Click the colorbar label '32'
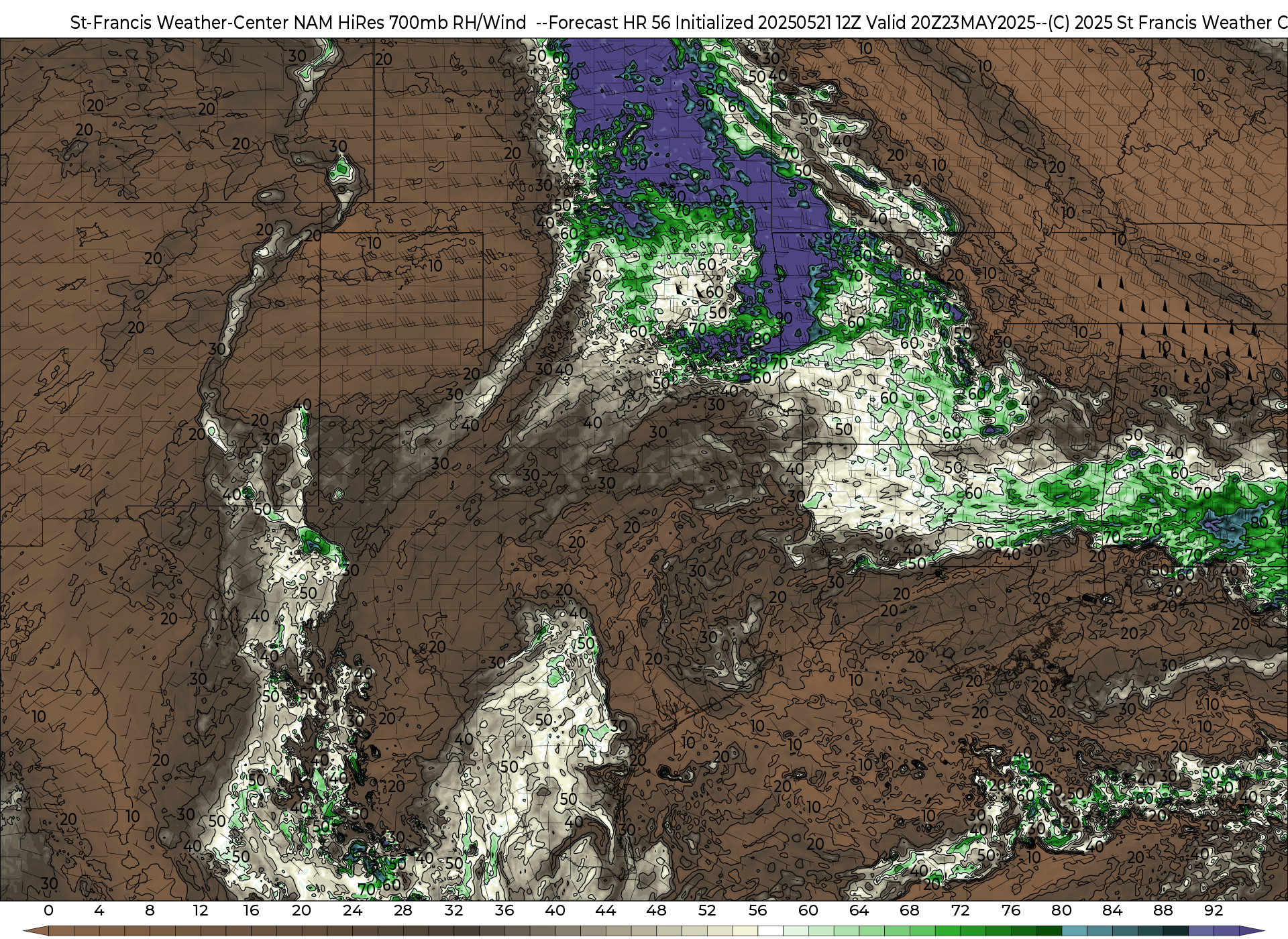This screenshot has height=939, width=1288. tap(454, 910)
